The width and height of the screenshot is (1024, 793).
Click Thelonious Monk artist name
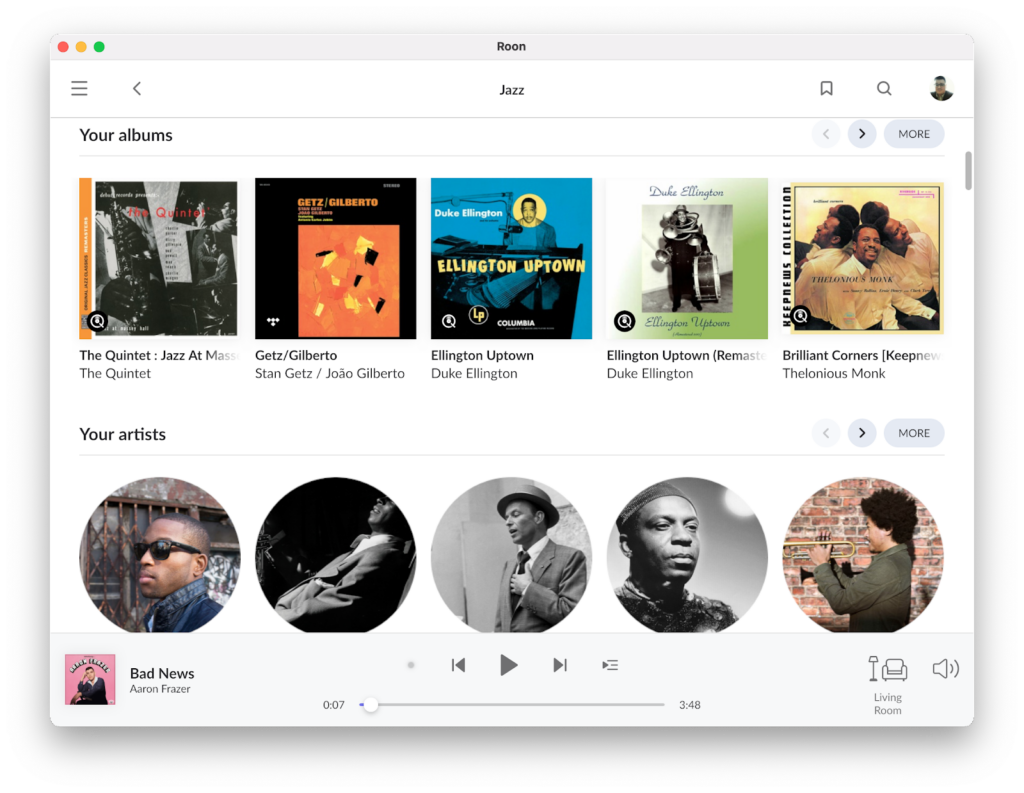tap(834, 374)
